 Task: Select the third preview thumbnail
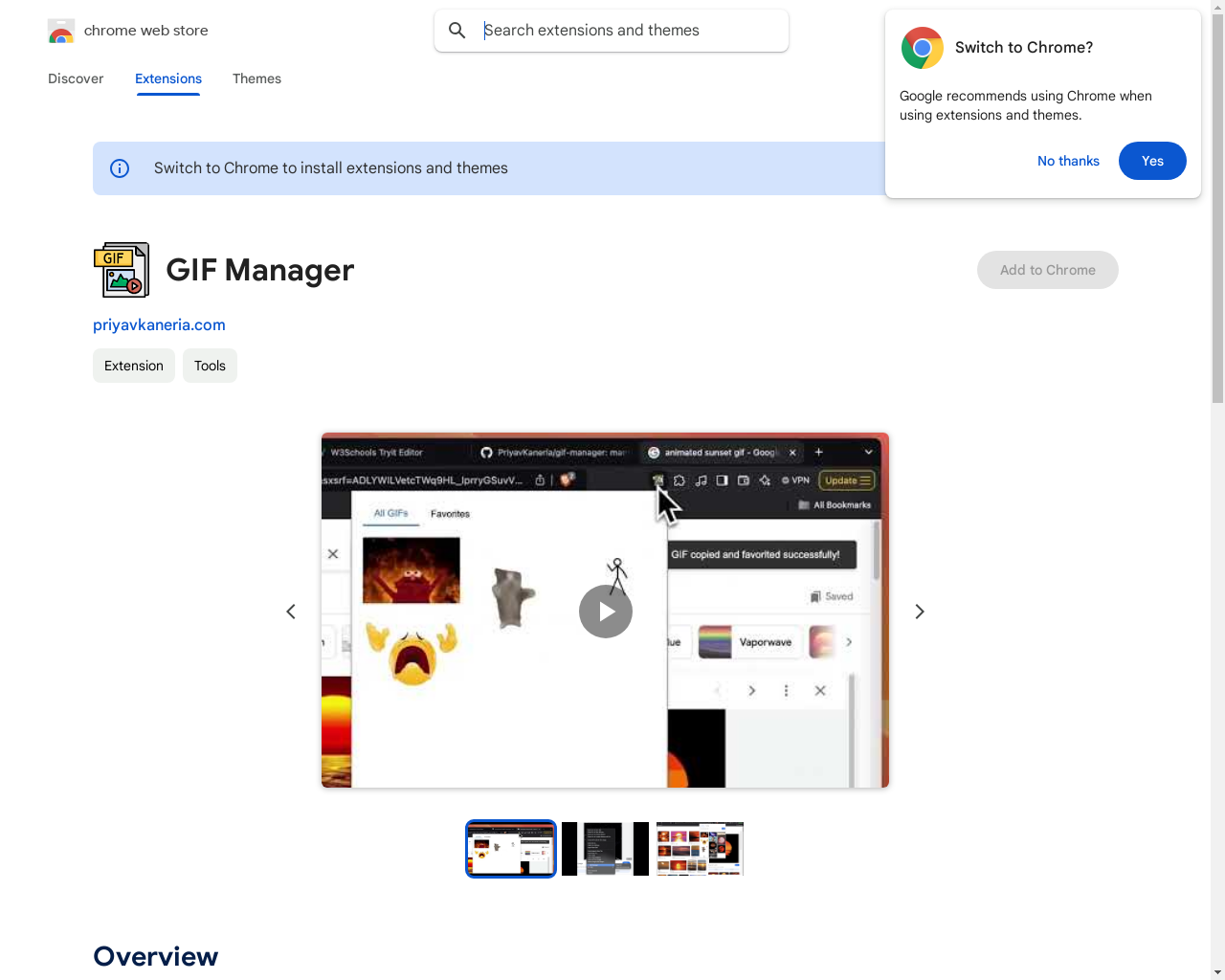point(700,849)
